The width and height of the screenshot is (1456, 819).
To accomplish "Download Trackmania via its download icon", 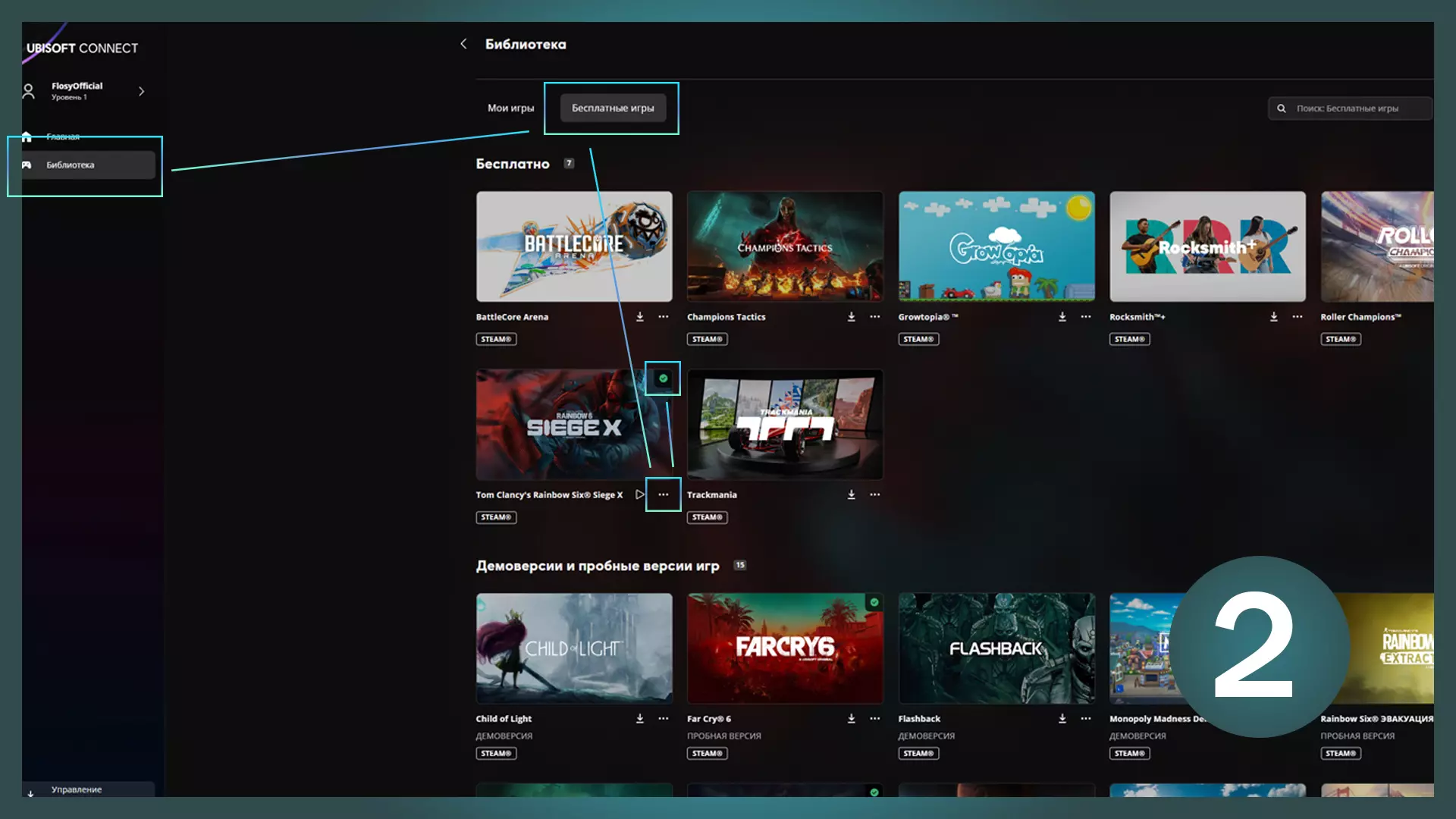I will click(851, 494).
